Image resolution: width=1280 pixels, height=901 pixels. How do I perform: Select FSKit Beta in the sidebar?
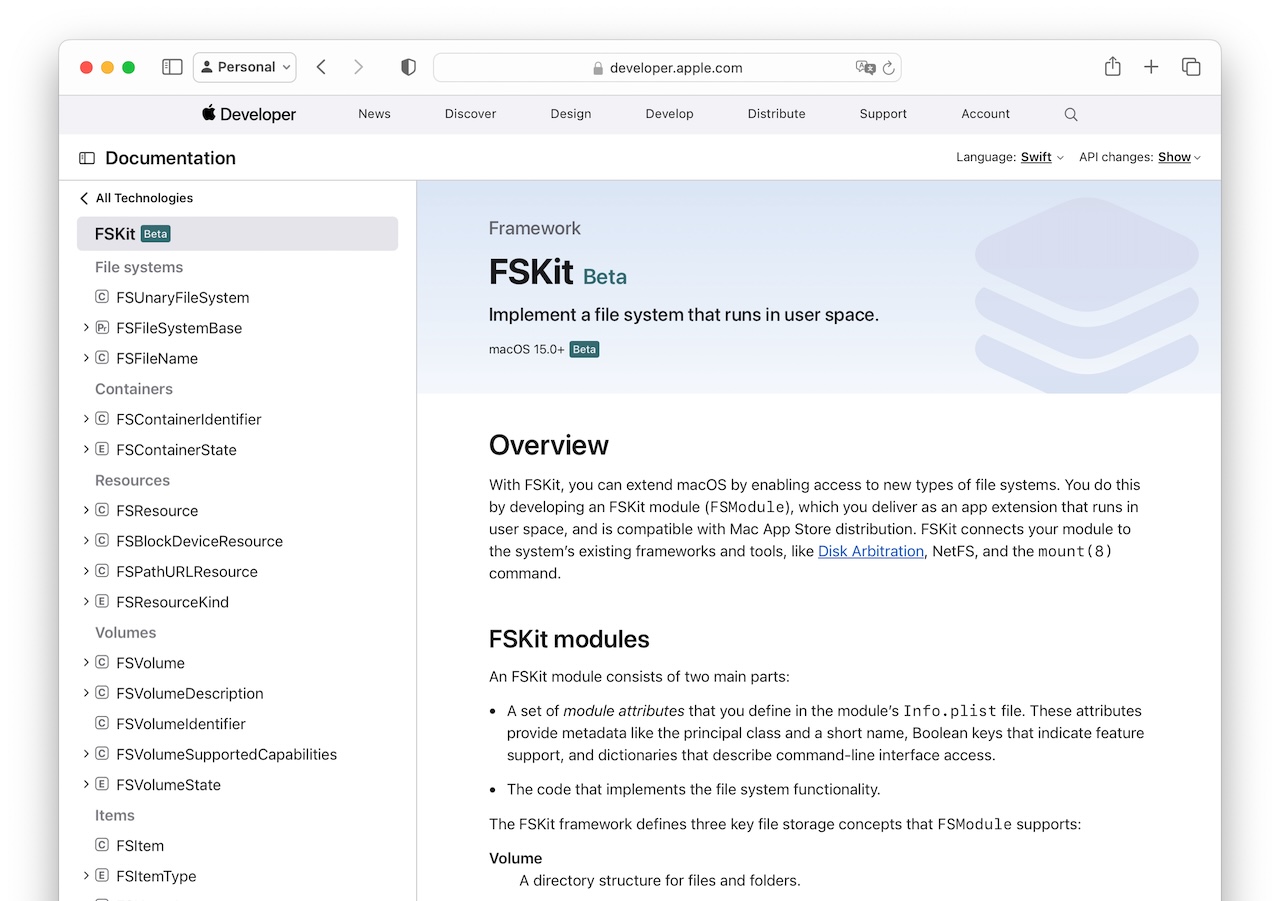click(x=237, y=234)
